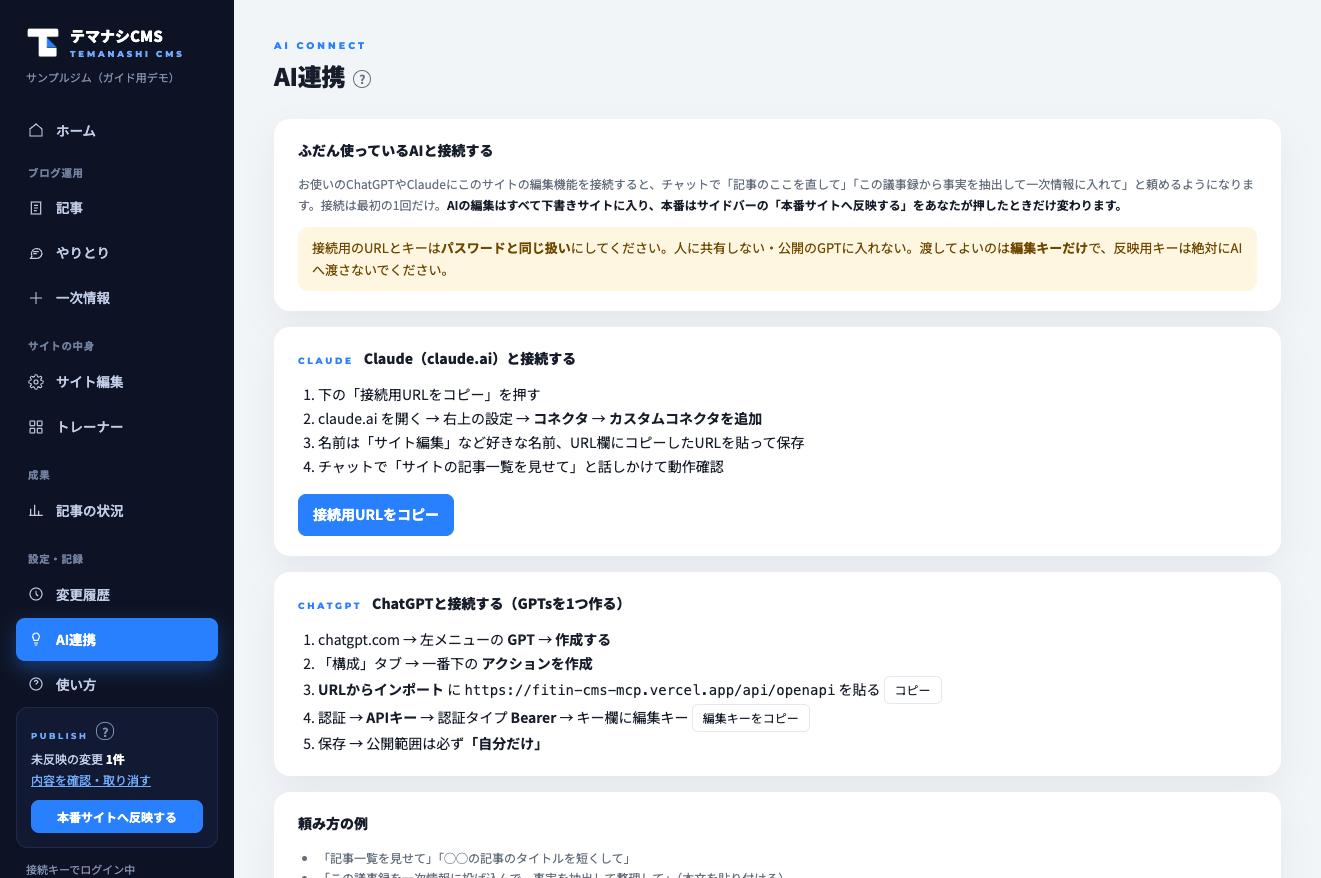This screenshot has height=878, width=1321.
Task: Click the openapi URL text
Action: point(649,690)
